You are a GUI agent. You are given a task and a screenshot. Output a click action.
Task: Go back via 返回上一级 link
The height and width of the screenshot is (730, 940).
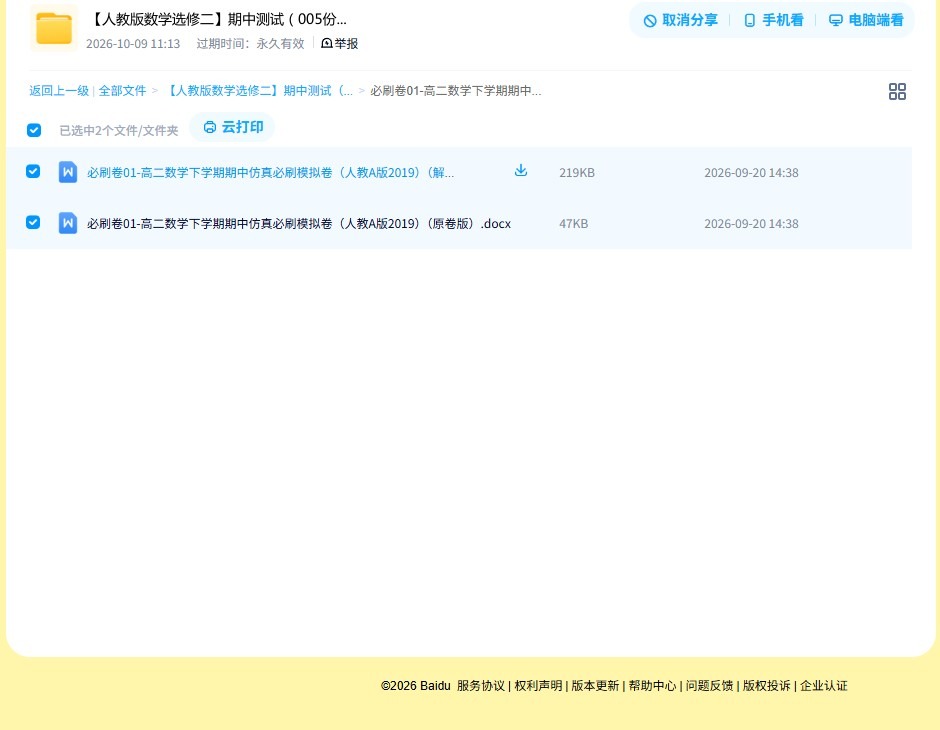(59, 91)
